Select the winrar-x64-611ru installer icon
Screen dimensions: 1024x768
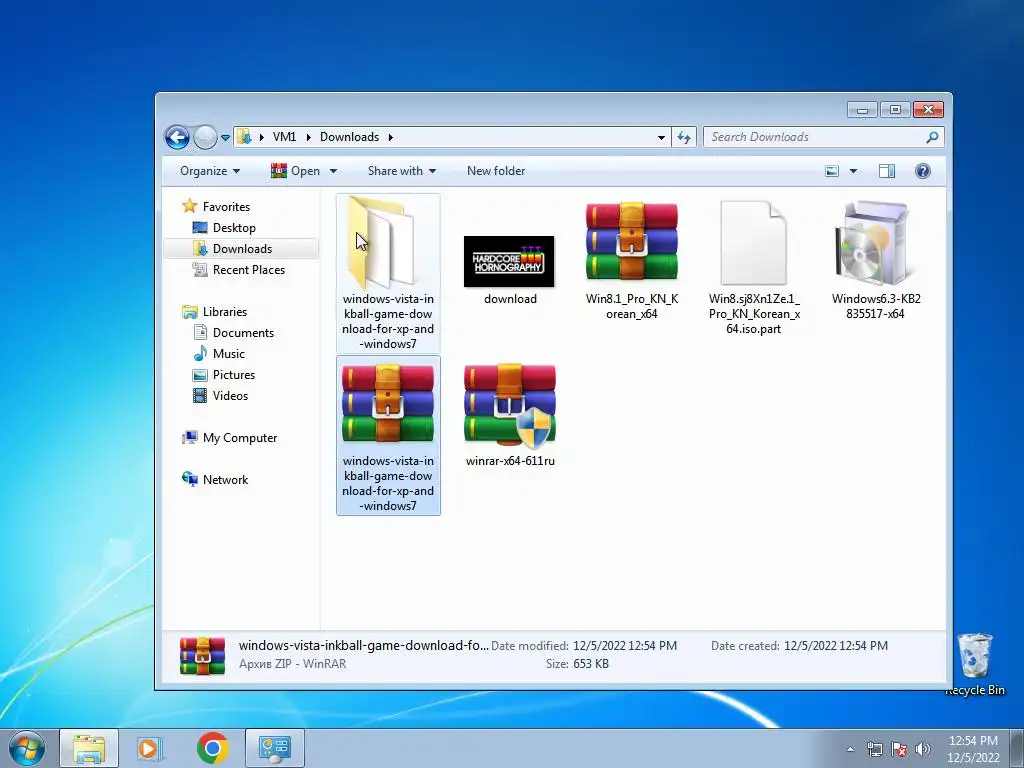pyautogui.click(x=510, y=405)
